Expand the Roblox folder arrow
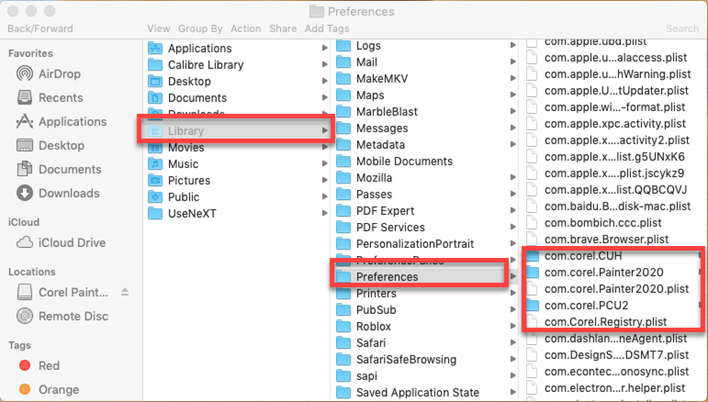 513,326
